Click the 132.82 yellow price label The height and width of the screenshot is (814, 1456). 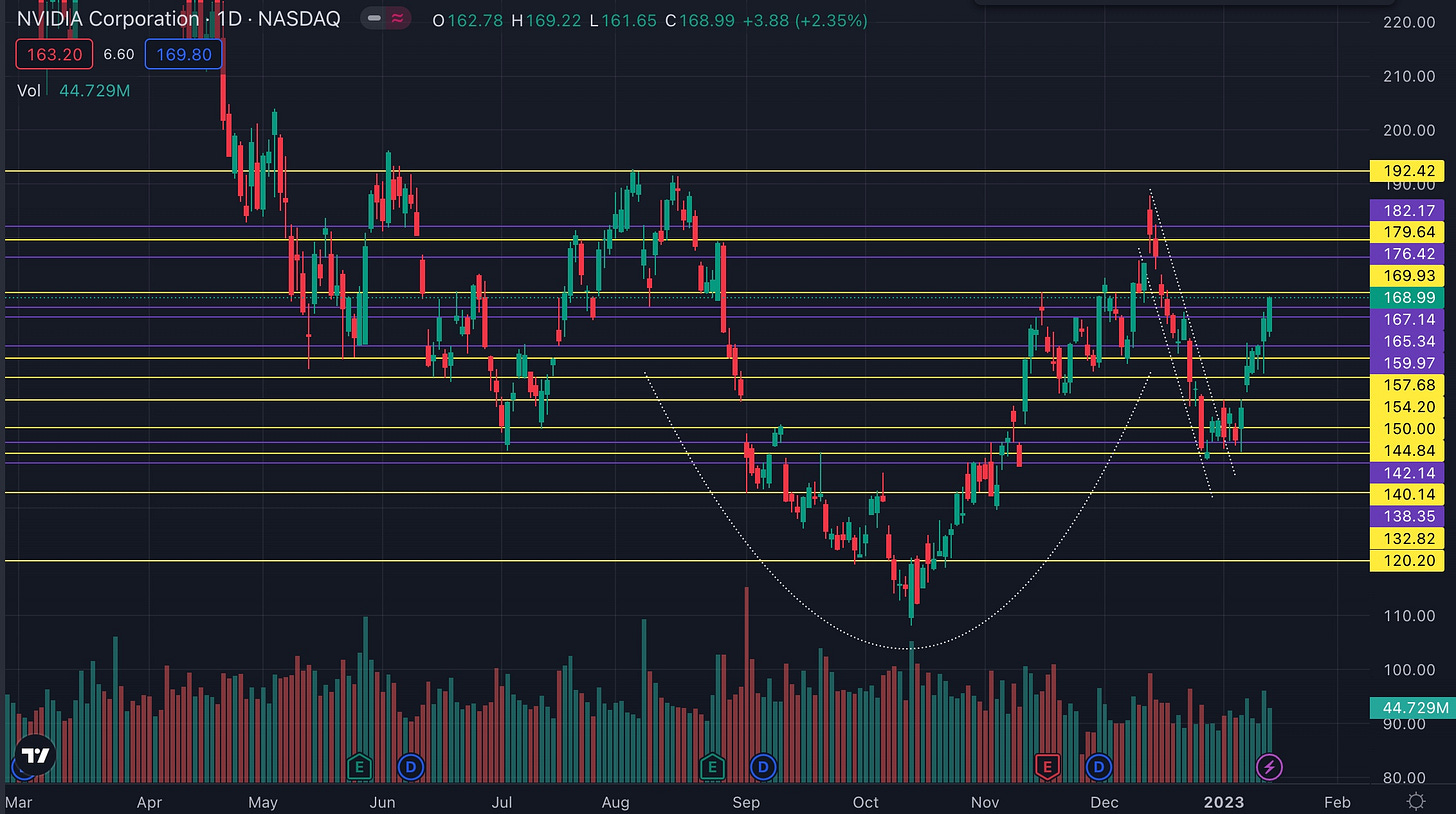[1407, 539]
